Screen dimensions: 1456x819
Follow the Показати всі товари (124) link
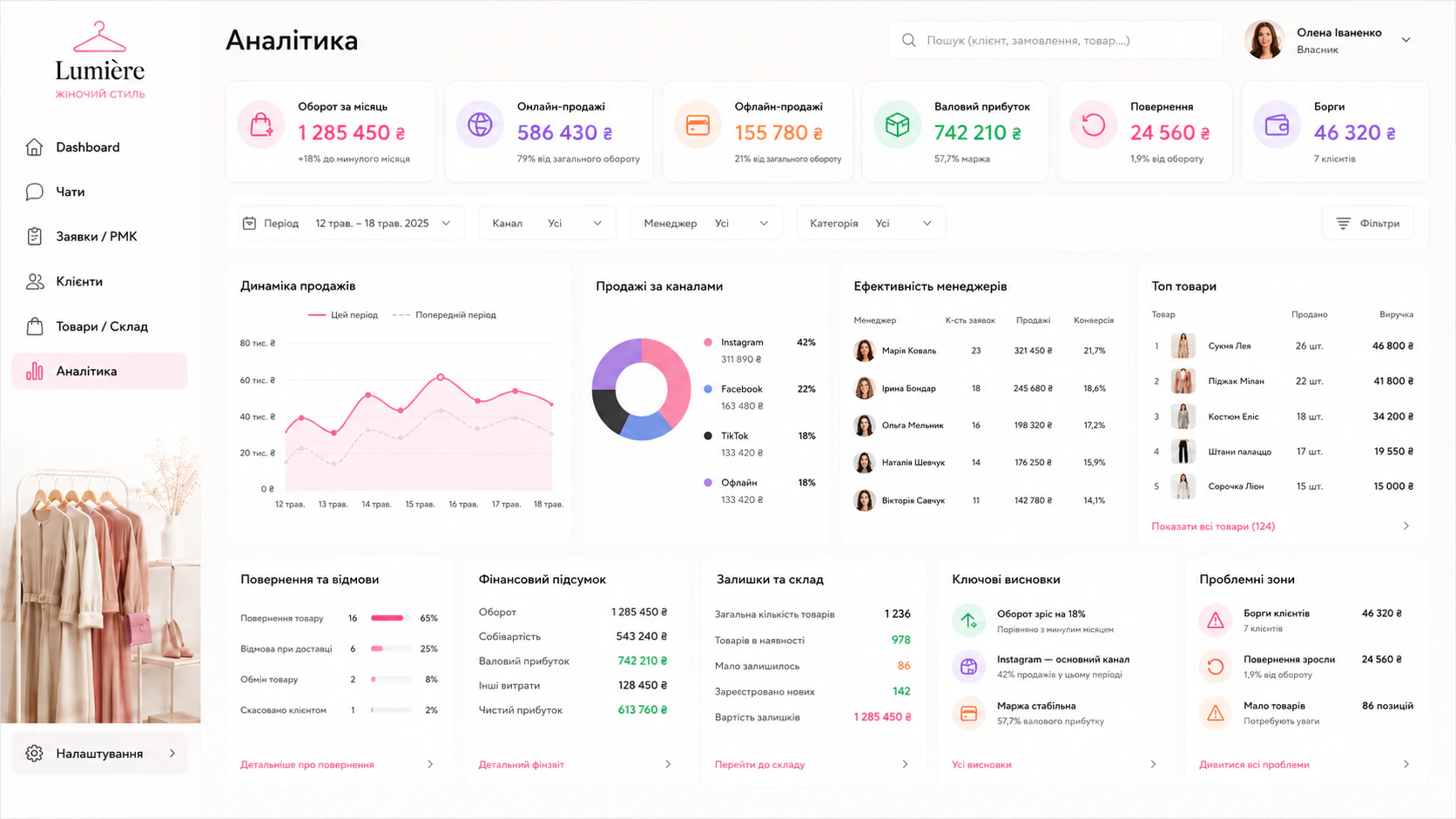[x=1213, y=527]
